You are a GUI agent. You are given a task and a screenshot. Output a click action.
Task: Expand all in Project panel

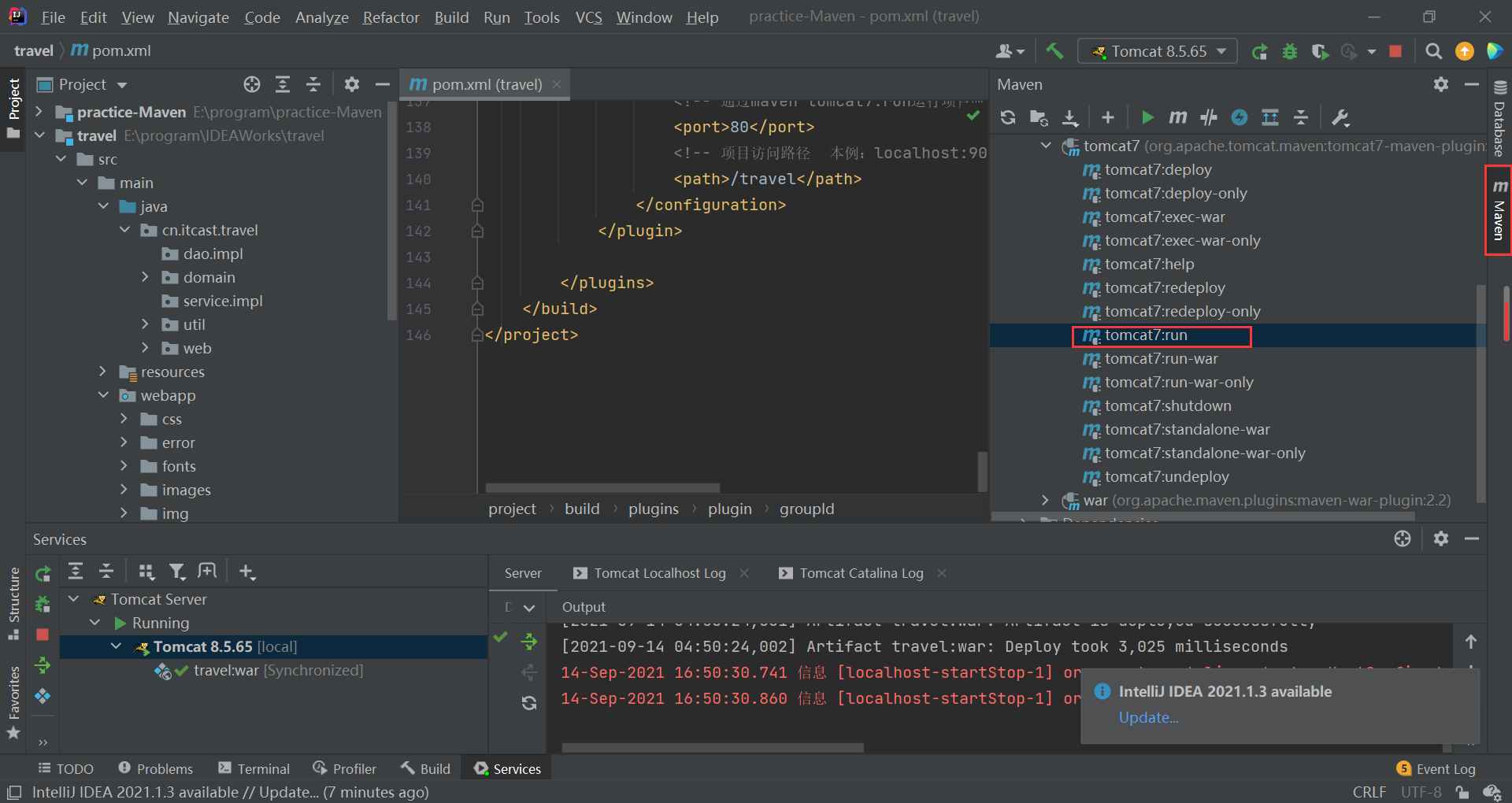(x=283, y=84)
